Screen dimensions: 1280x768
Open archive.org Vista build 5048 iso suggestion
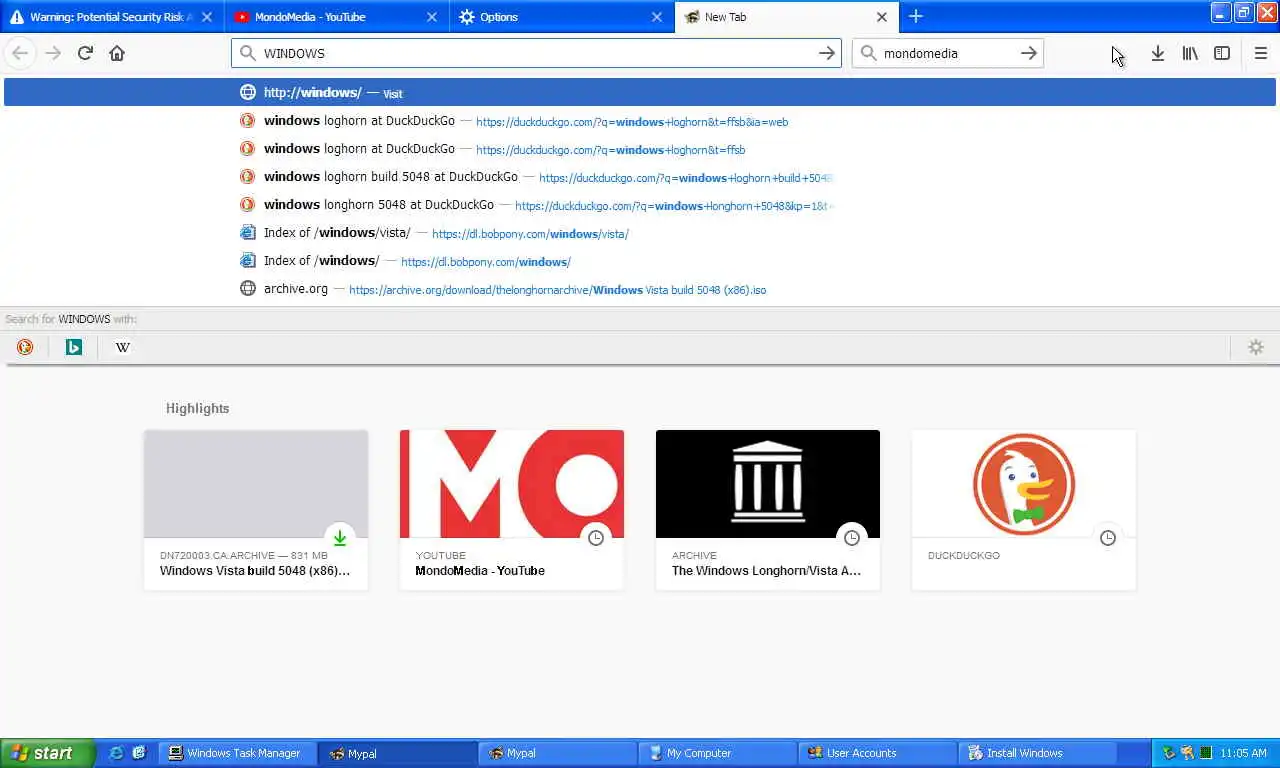(x=640, y=289)
